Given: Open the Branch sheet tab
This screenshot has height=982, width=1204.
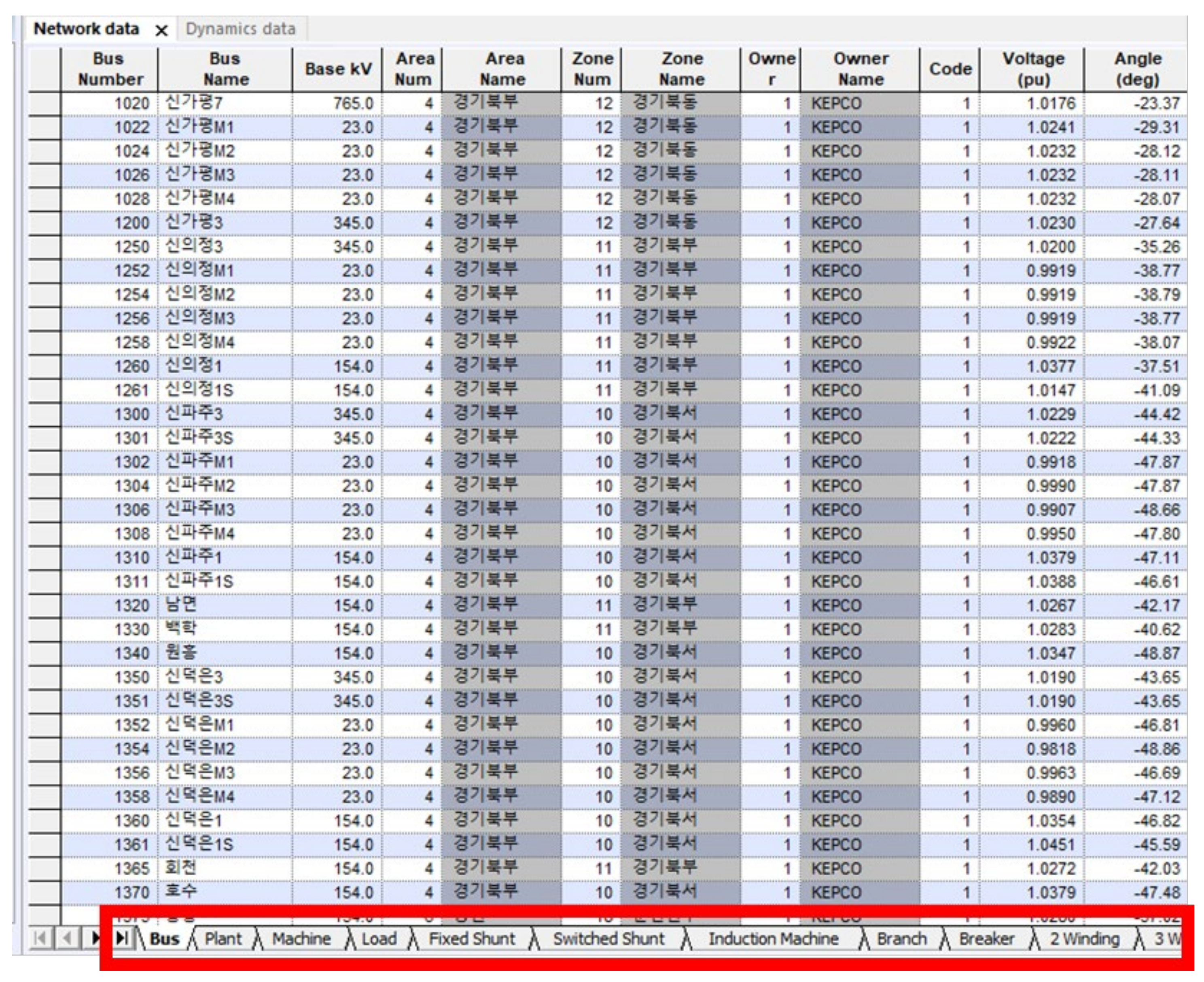Looking at the screenshot, I should [902, 939].
